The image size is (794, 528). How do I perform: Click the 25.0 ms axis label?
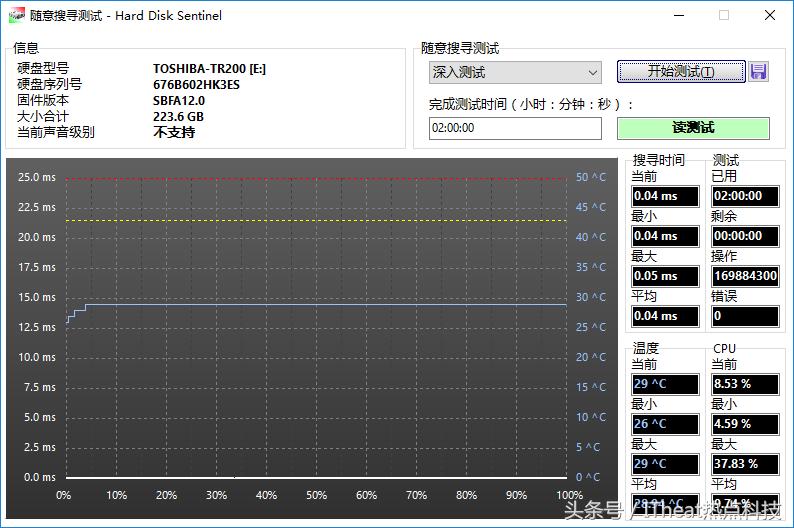tap(36, 177)
